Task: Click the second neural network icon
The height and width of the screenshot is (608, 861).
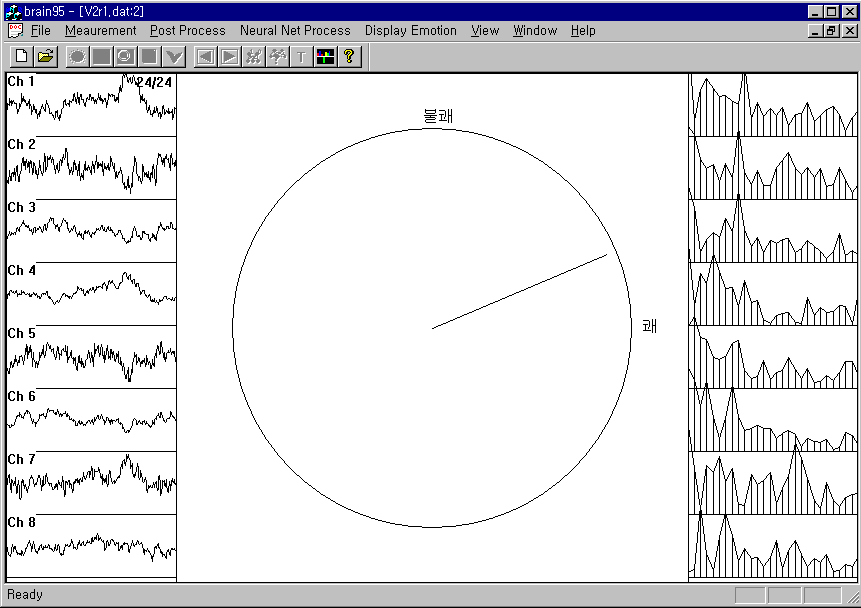Action: (278, 56)
